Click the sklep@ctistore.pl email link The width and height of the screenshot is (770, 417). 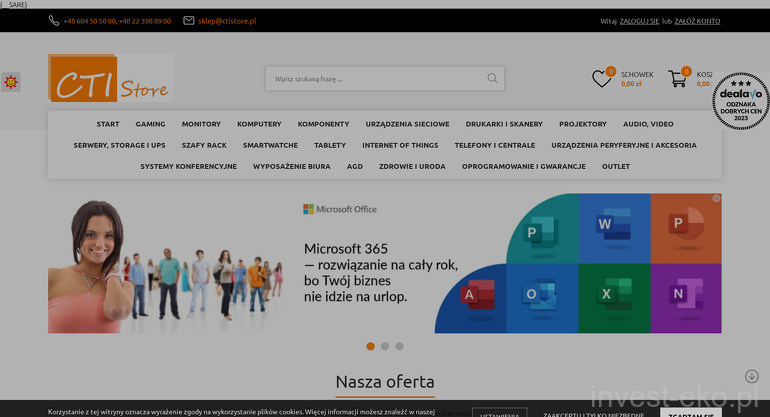click(227, 21)
